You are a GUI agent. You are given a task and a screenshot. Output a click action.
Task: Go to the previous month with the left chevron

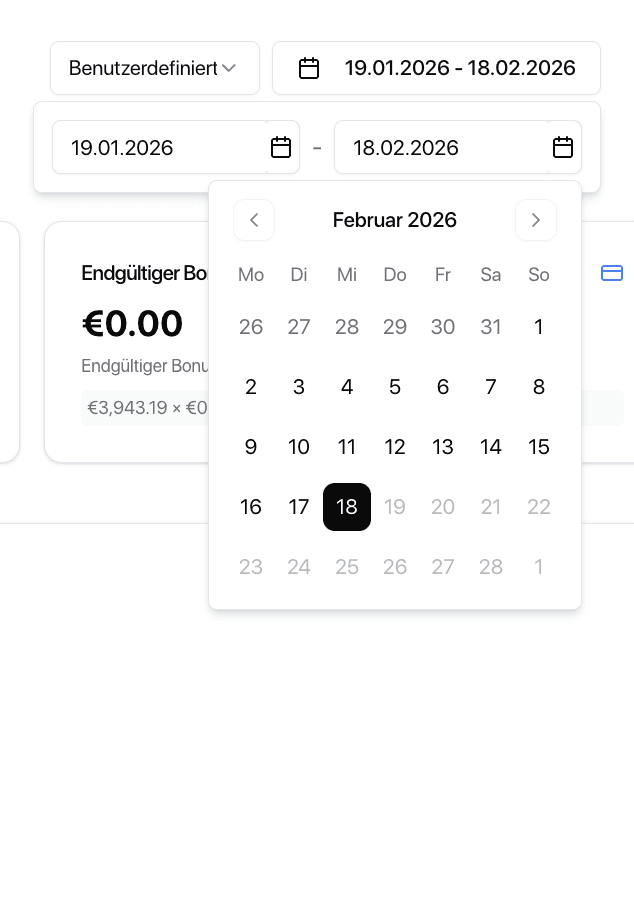click(x=254, y=220)
